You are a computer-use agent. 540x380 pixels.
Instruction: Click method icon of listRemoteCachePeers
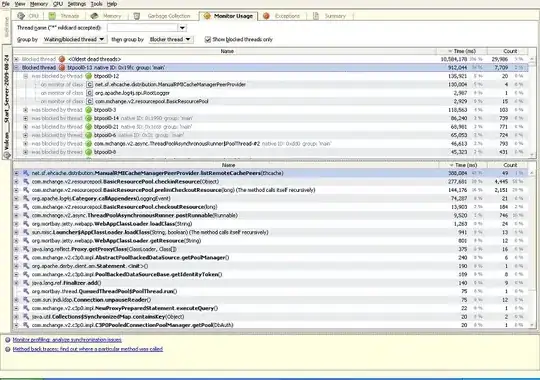26,173
